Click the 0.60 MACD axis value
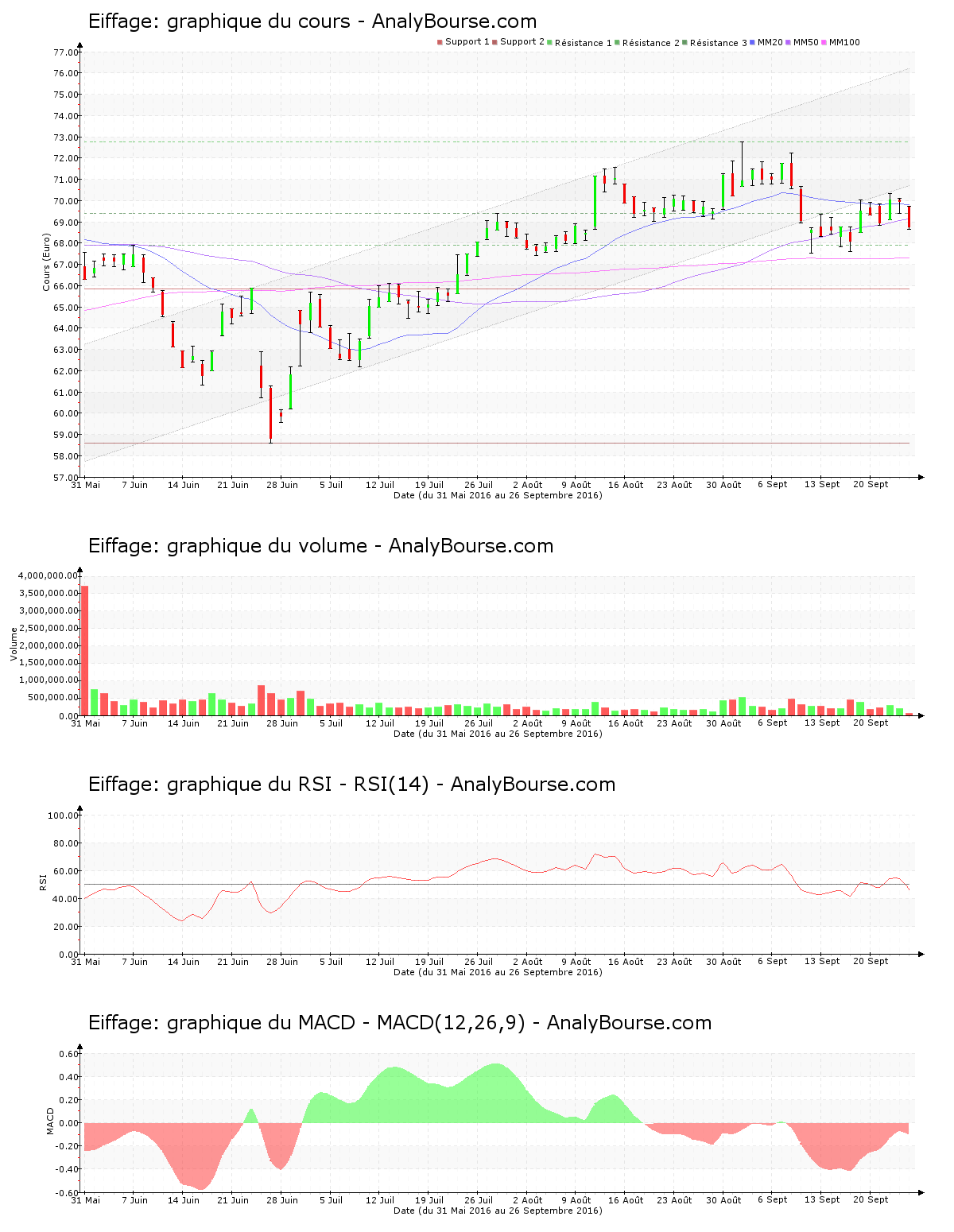 tap(69, 1054)
